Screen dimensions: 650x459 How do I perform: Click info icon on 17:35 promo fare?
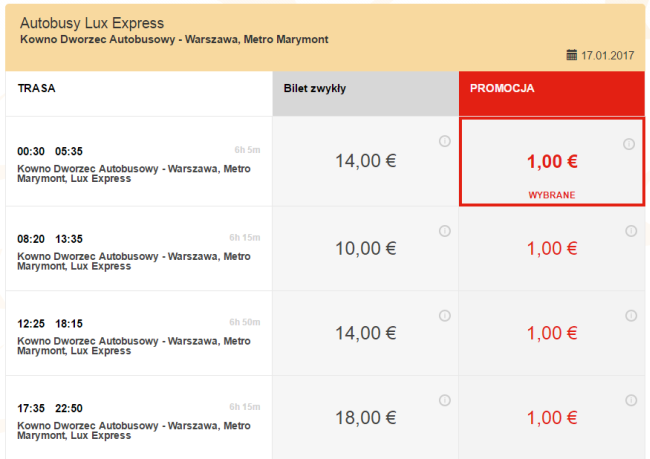[x=631, y=400]
